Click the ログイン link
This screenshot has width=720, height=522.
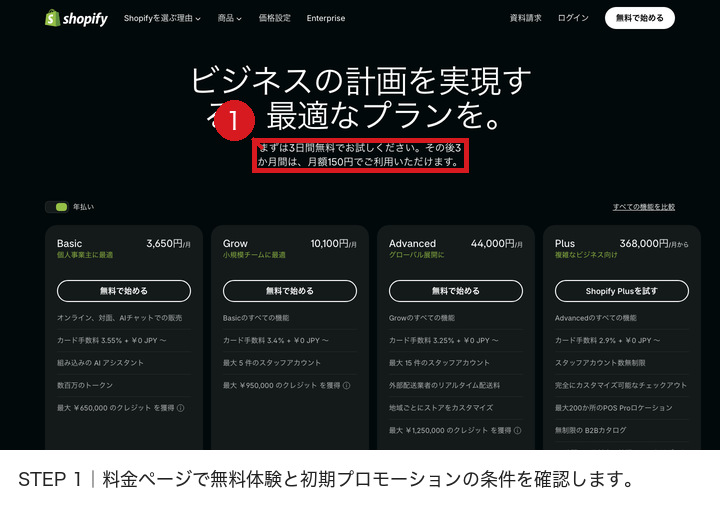tap(573, 18)
